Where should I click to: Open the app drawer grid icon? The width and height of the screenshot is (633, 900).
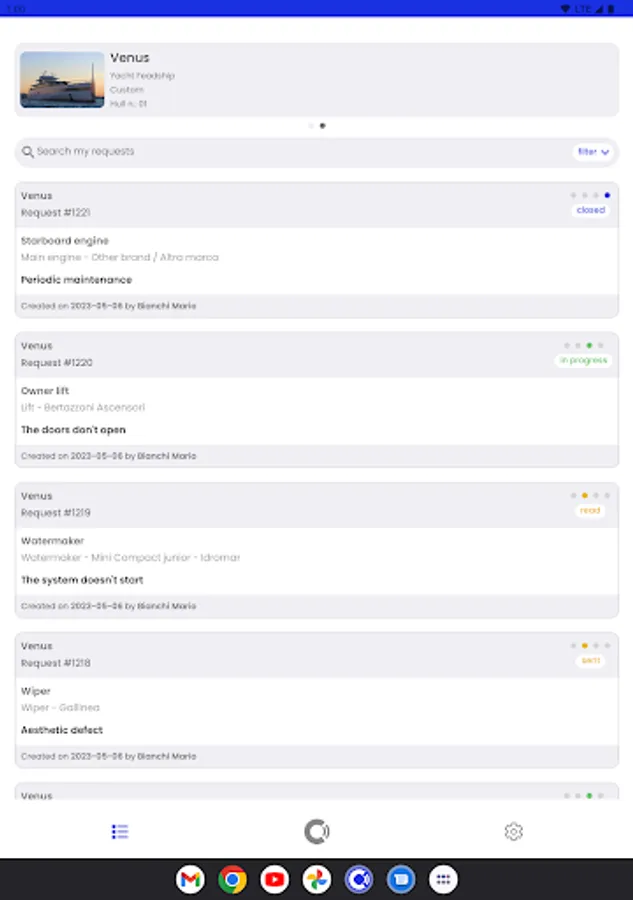443,879
